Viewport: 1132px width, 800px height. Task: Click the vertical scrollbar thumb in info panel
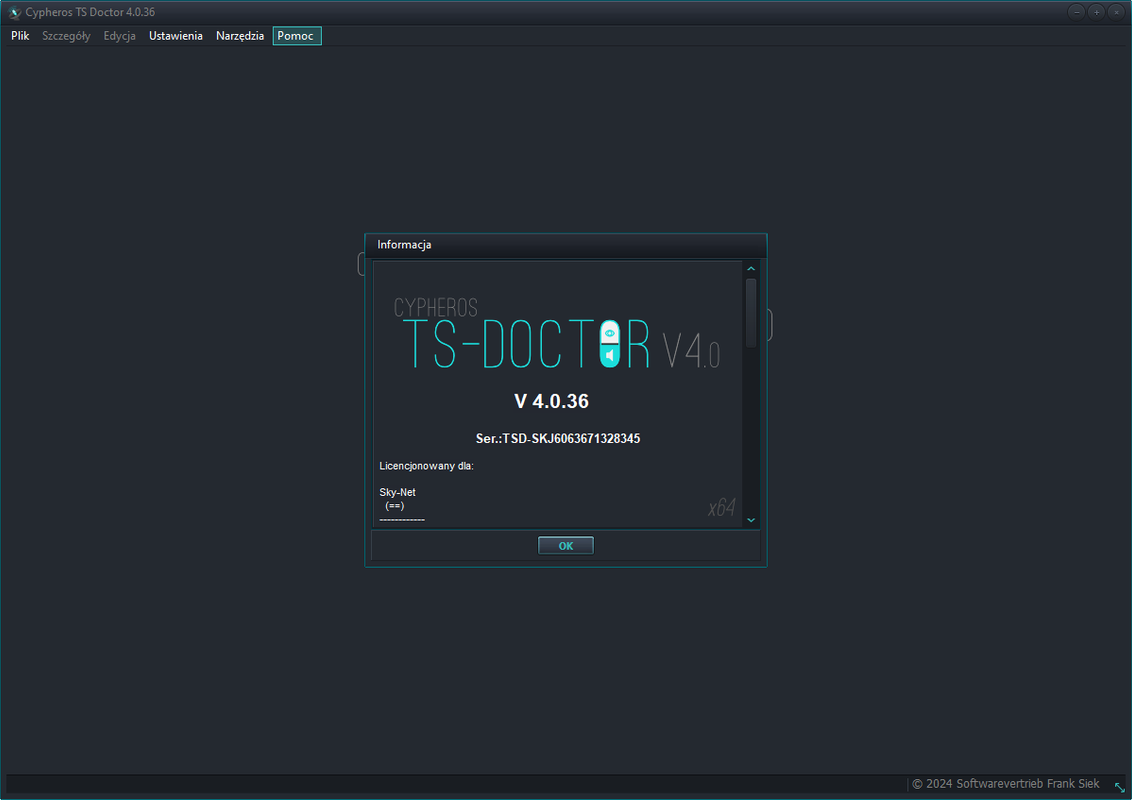tap(751, 313)
